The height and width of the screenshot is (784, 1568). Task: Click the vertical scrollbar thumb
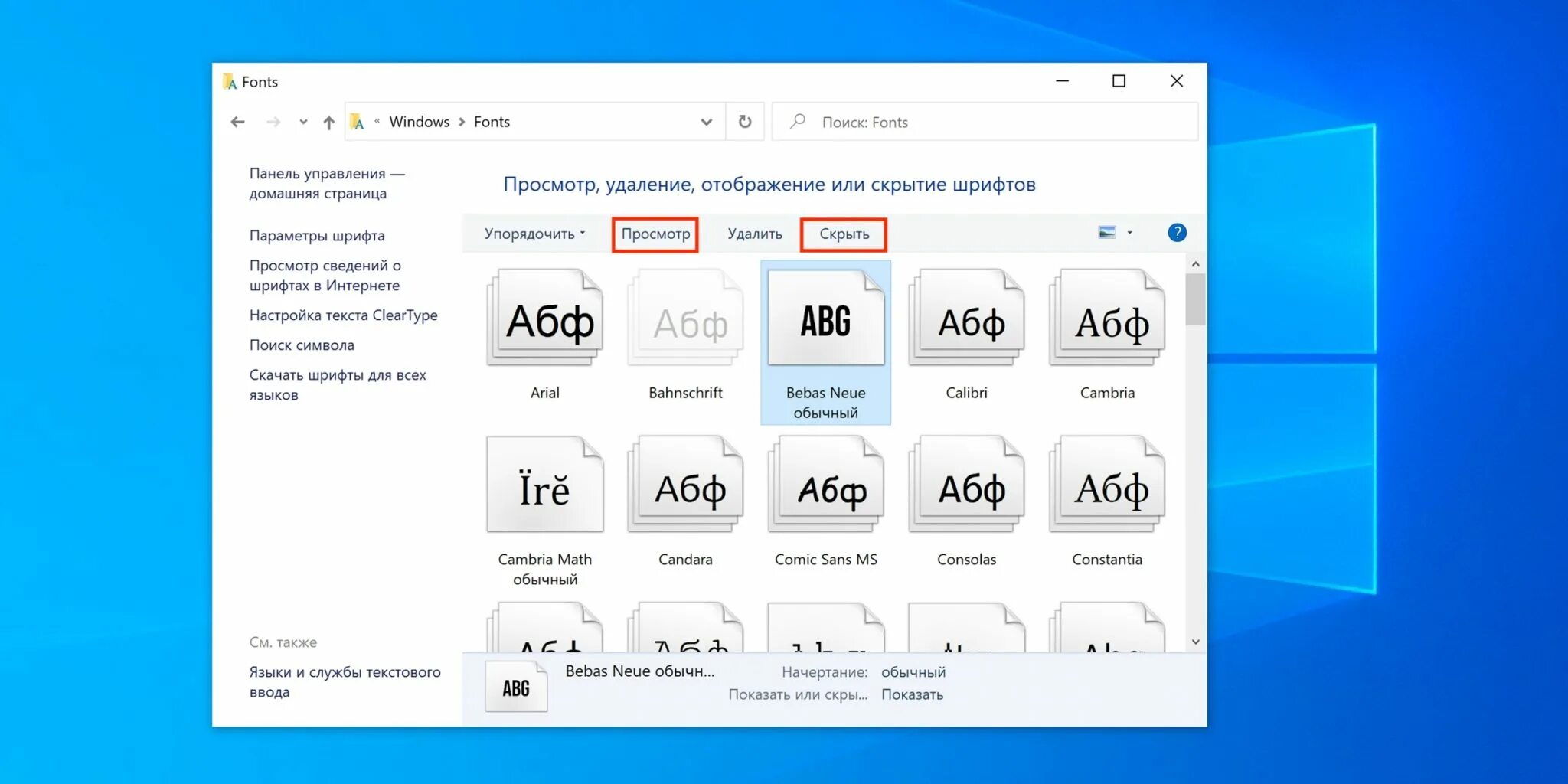pos(1195,299)
